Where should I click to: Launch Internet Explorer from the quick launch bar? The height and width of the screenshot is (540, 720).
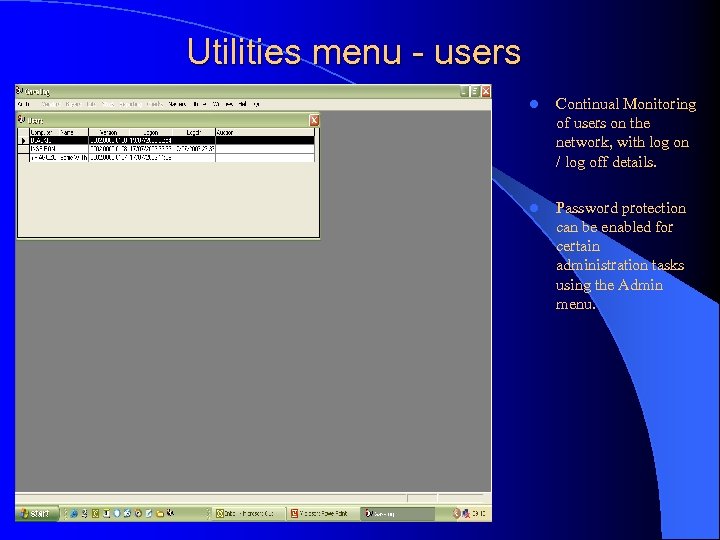(x=73, y=514)
